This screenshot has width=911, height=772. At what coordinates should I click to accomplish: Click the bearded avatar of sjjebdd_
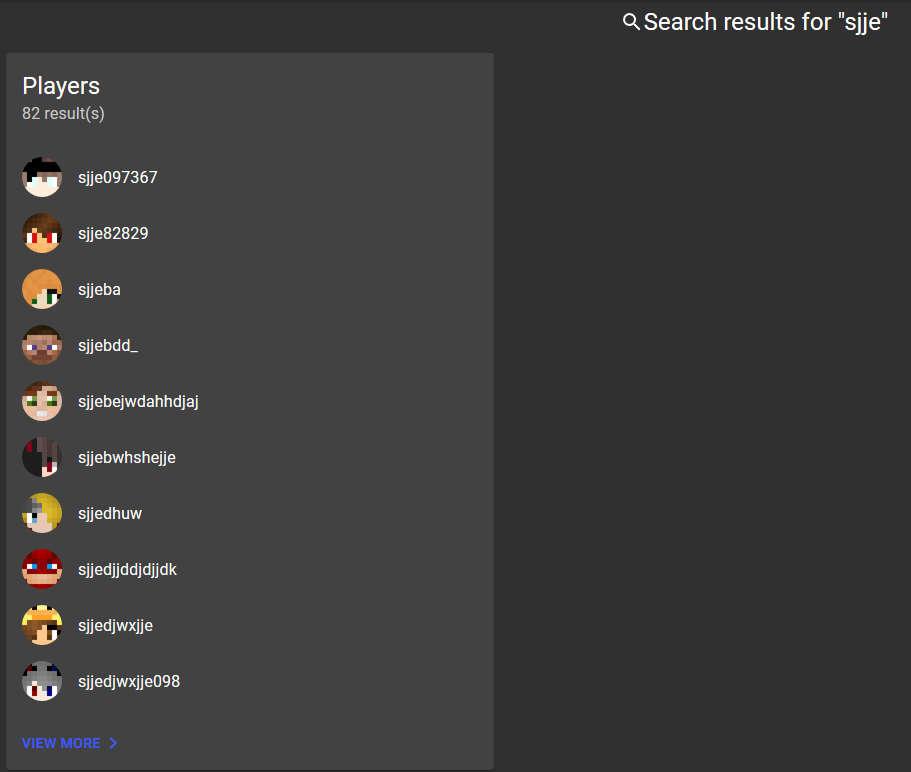coord(42,345)
